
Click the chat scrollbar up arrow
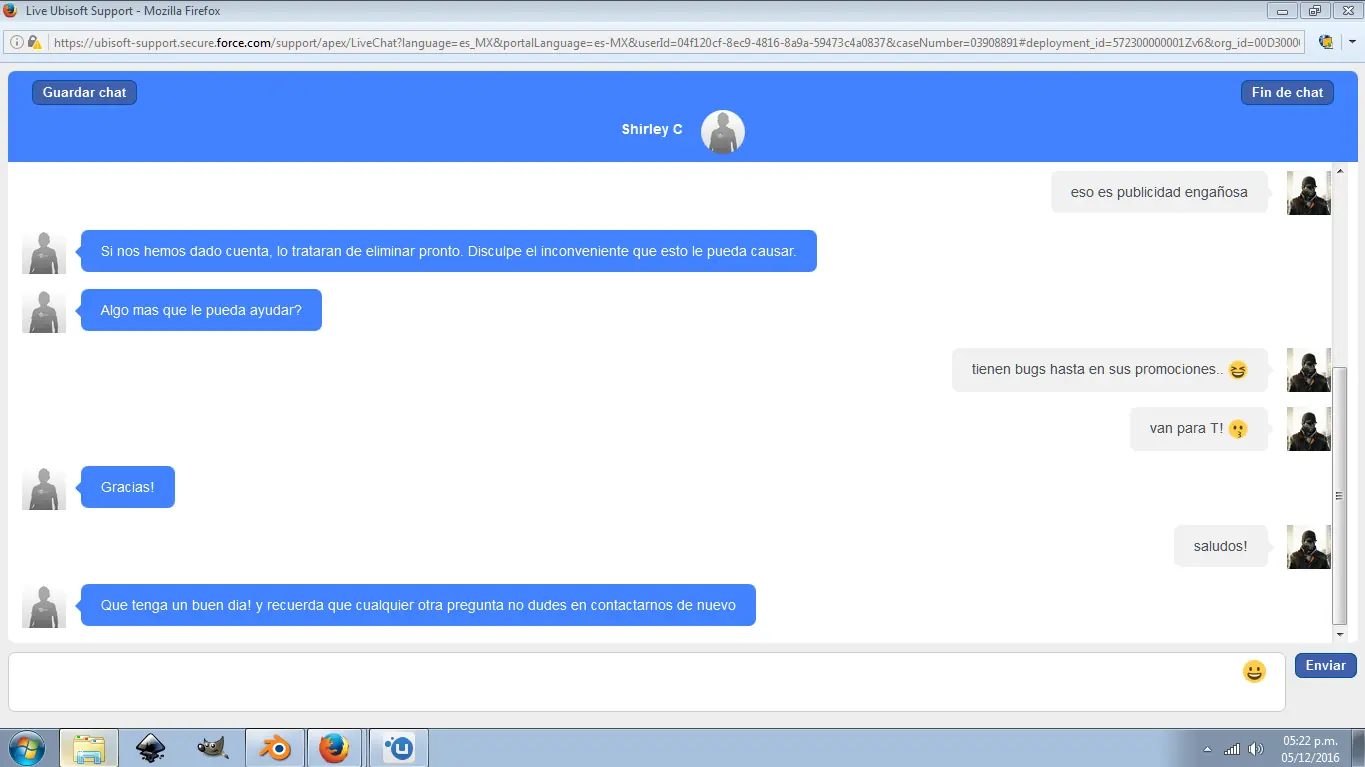point(1340,172)
